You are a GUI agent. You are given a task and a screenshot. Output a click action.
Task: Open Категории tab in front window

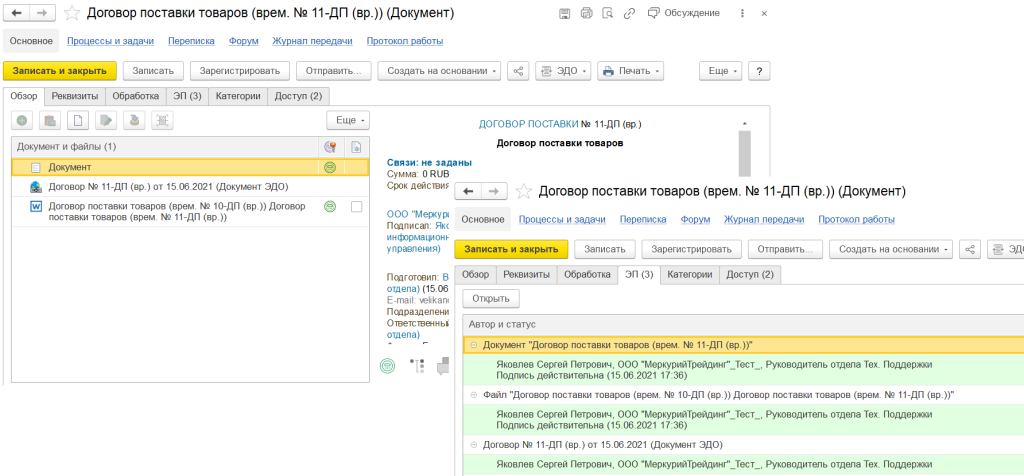(690, 275)
